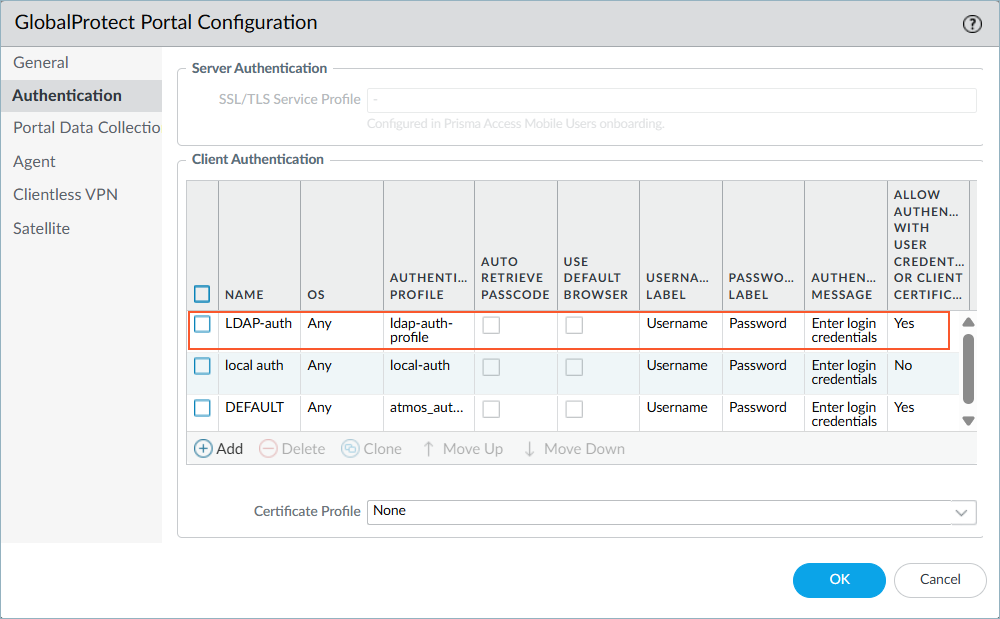Click the Add plus icon

click(x=203, y=449)
